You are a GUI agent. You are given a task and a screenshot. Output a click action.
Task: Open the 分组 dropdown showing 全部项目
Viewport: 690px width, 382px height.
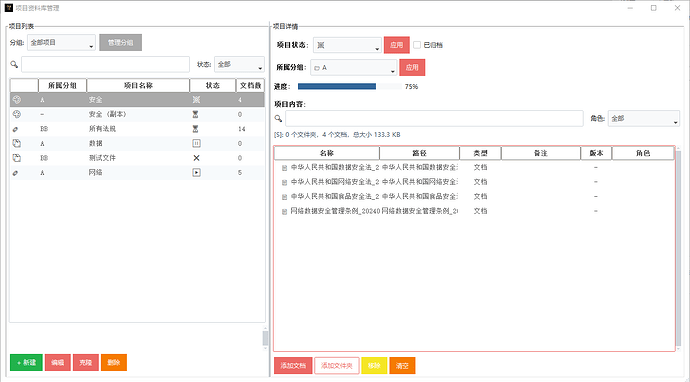[61, 42]
